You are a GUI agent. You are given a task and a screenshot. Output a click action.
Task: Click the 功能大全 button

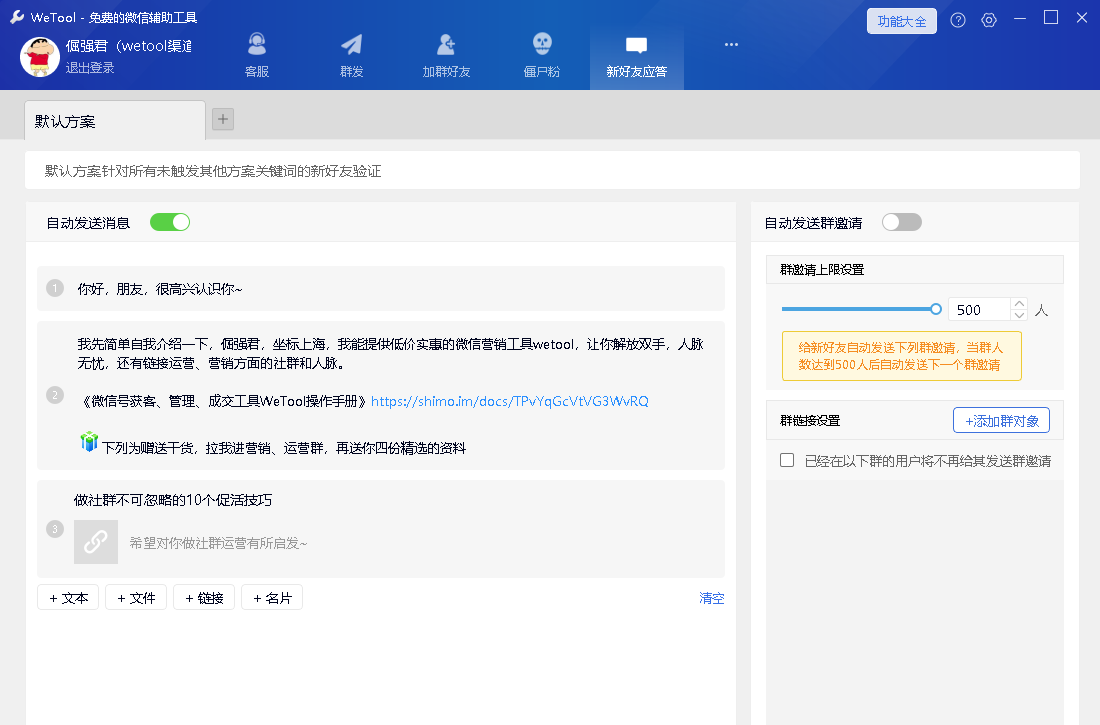[x=901, y=21]
